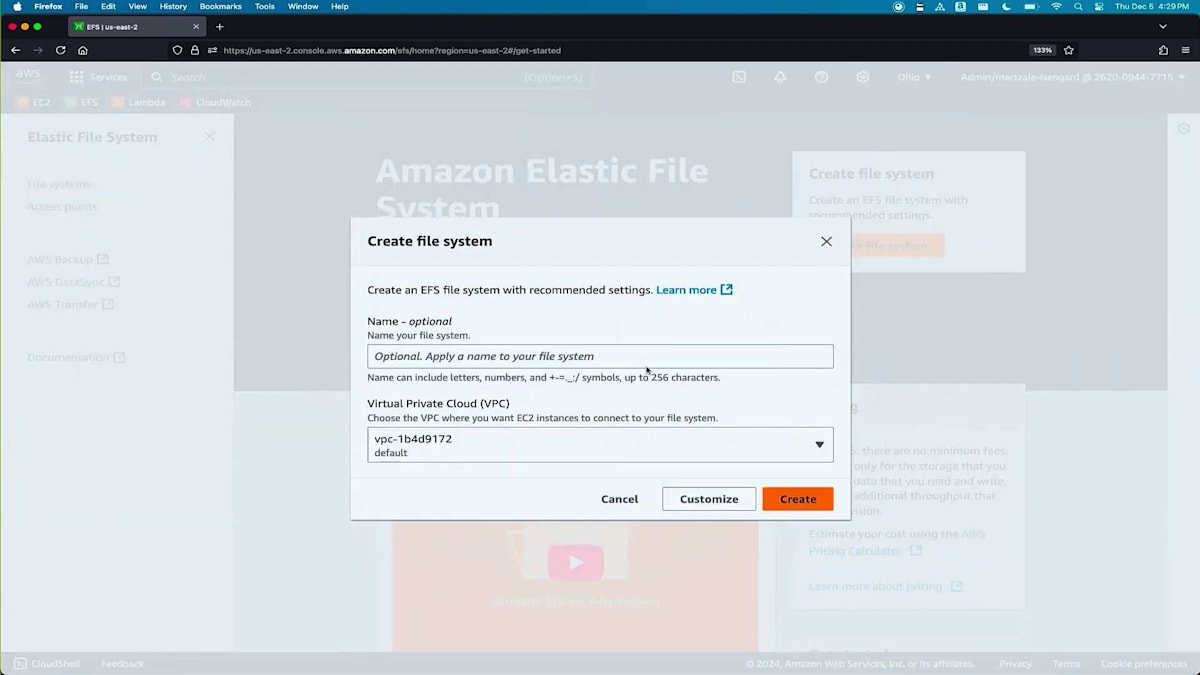The width and height of the screenshot is (1200, 675).
Task: Go to the Firefox home page
Action: tap(82, 50)
